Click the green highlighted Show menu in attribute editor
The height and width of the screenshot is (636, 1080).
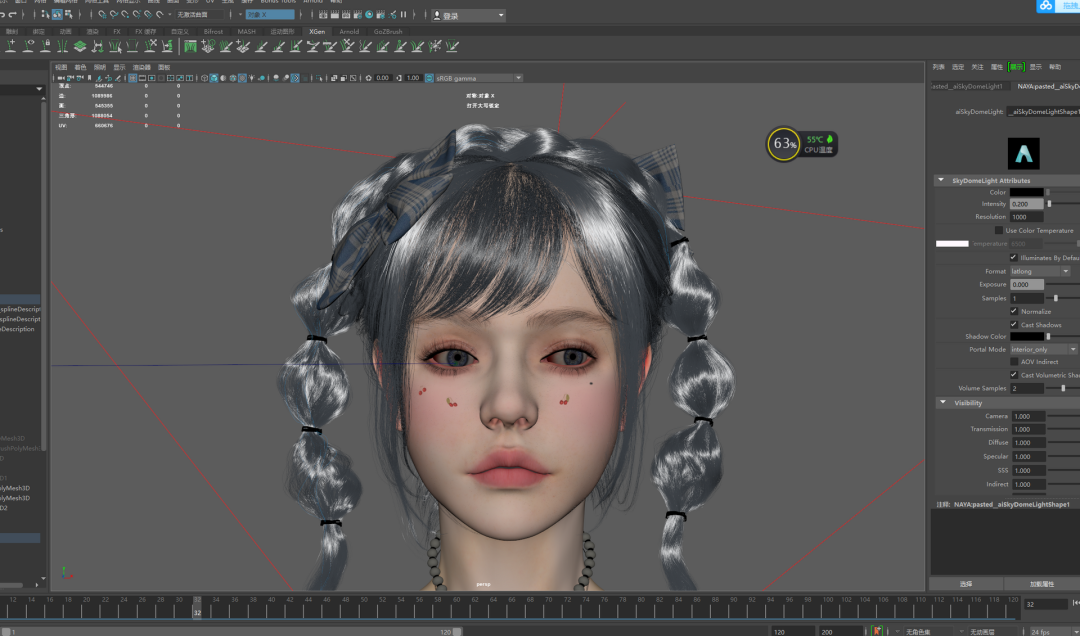coord(1016,67)
